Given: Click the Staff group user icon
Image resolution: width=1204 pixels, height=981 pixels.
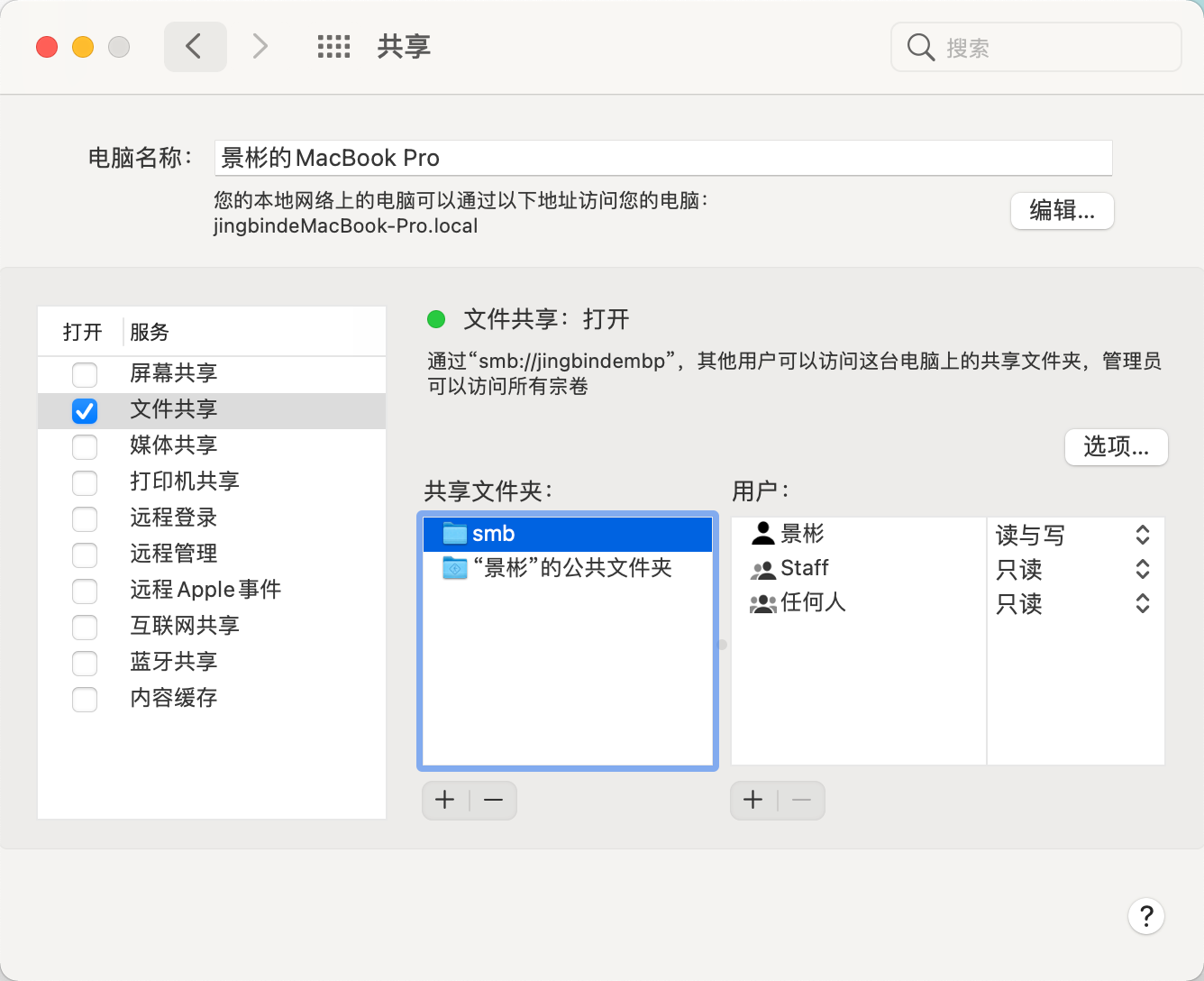Looking at the screenshot, I should pos(762,569).
